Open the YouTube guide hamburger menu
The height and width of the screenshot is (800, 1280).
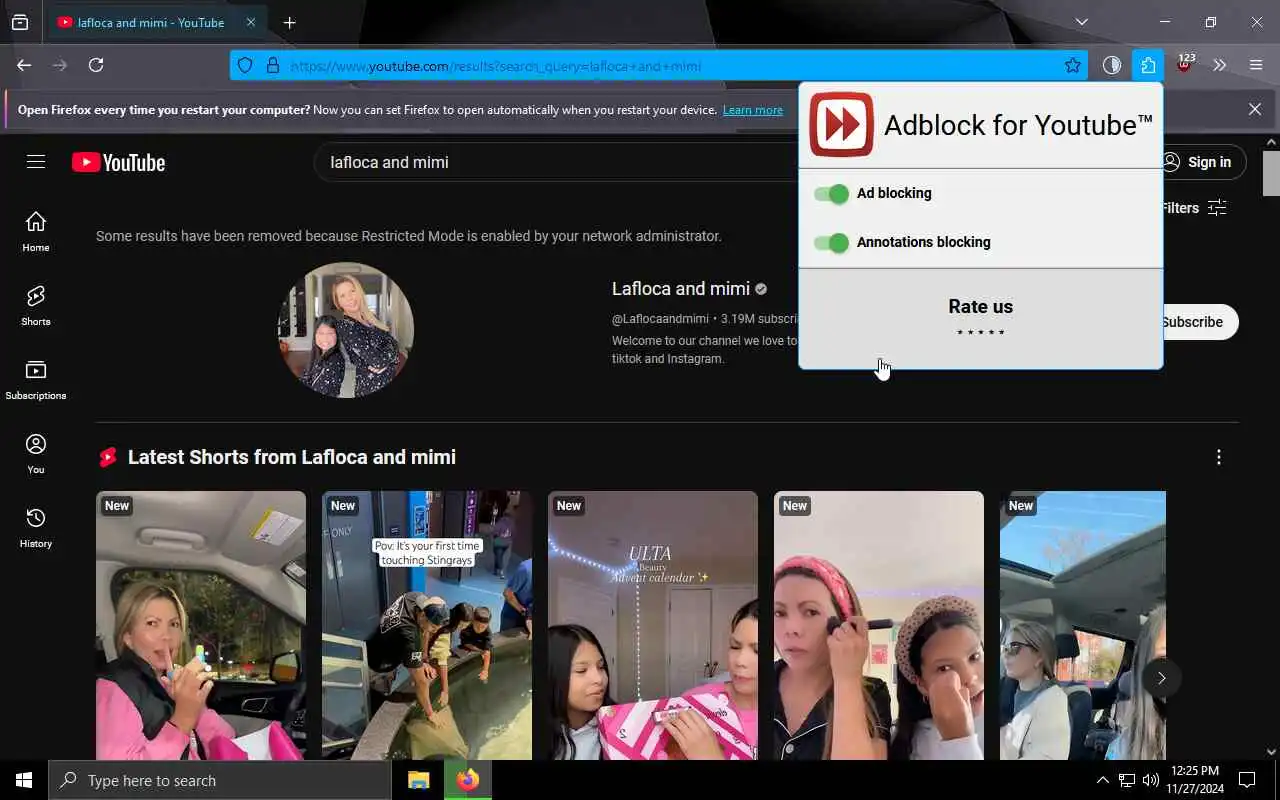(x=36, y=162)
